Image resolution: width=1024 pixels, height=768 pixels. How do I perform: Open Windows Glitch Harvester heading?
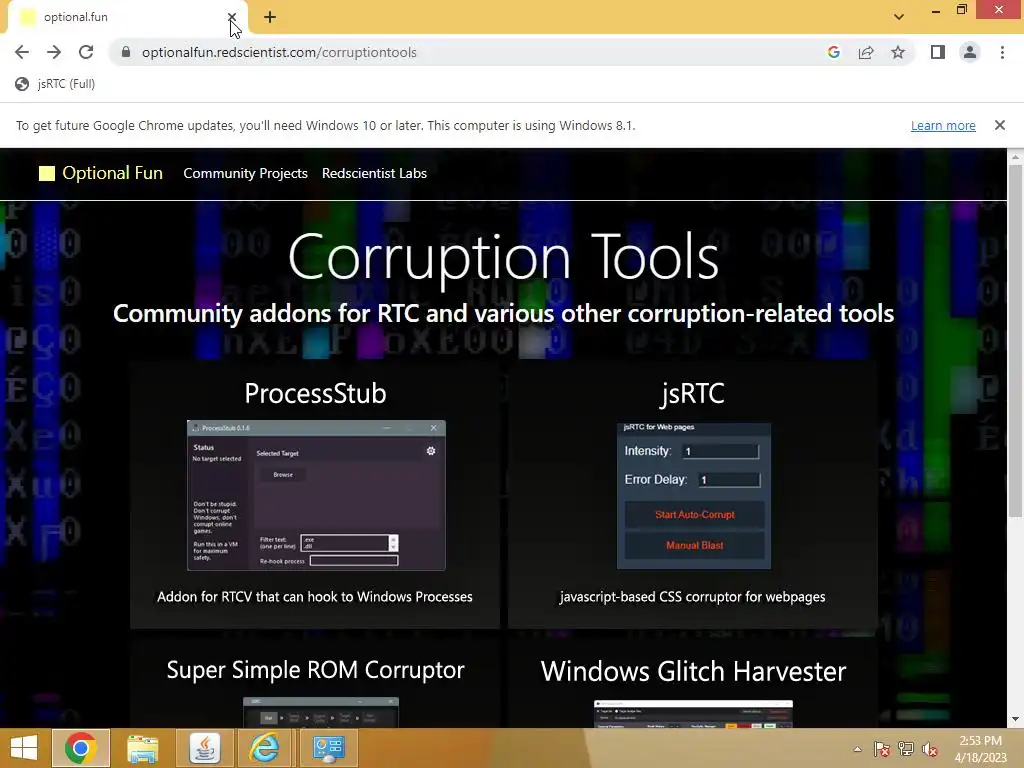[694, 671]
